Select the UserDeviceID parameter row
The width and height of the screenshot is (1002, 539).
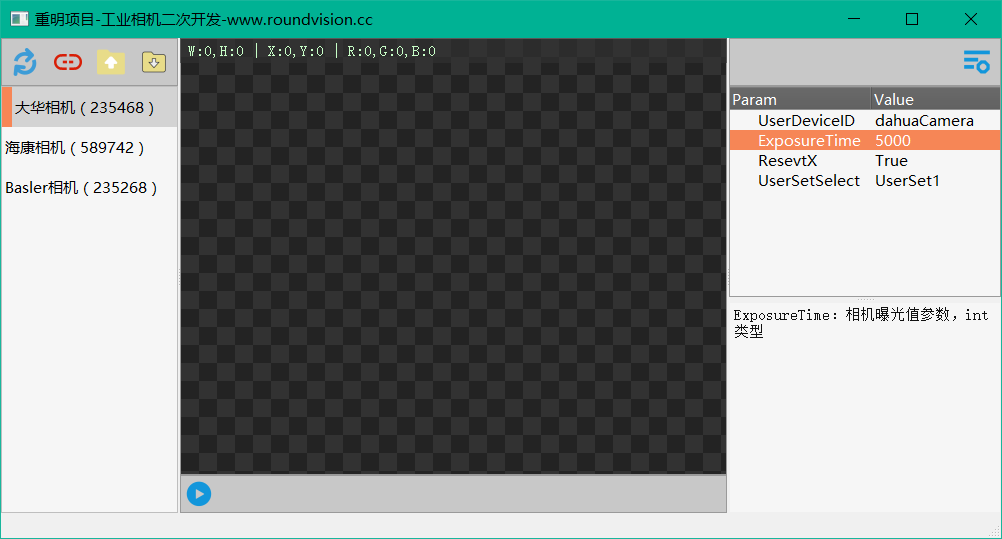[x=806, y=120]
